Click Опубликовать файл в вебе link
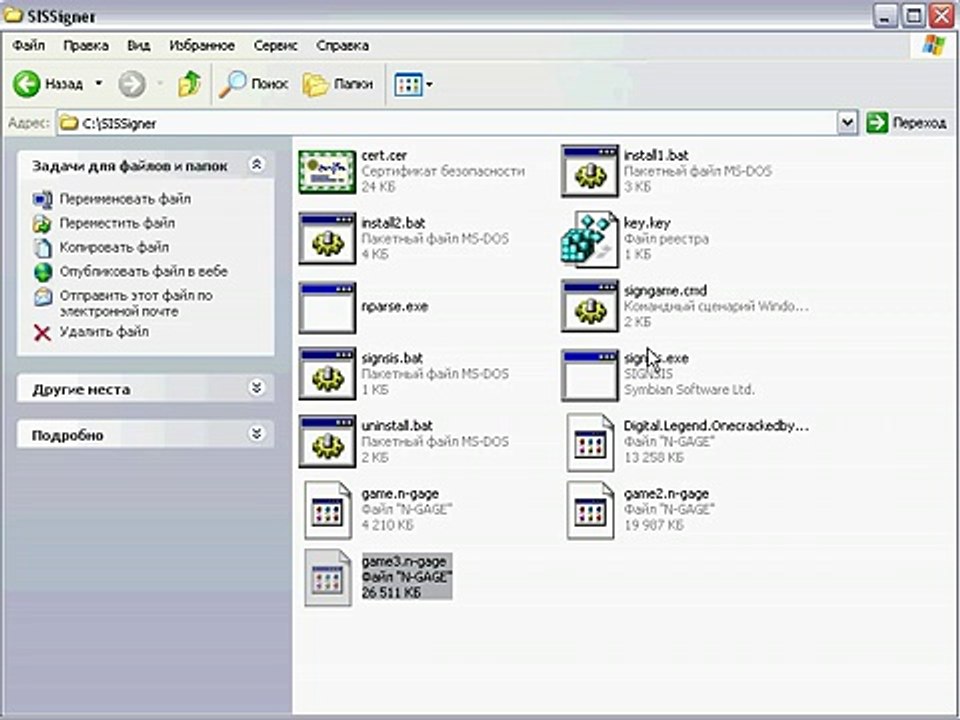The height and width of the screenshot is (720, 960). pos(143,271)
